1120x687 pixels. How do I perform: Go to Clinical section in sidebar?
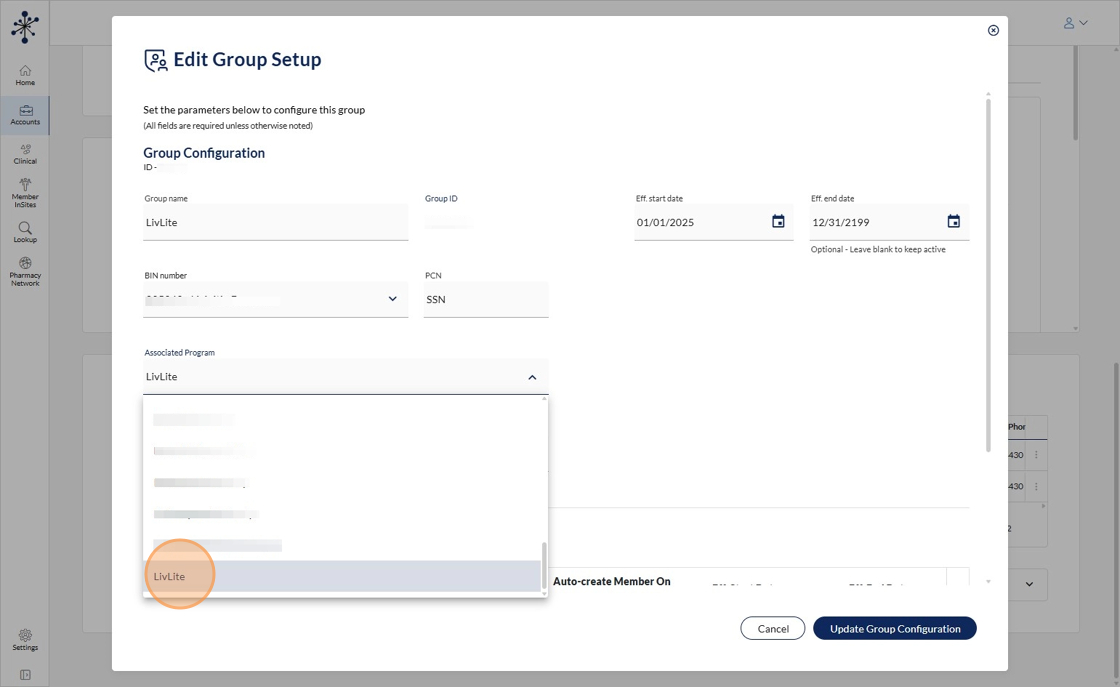[25, 154]
